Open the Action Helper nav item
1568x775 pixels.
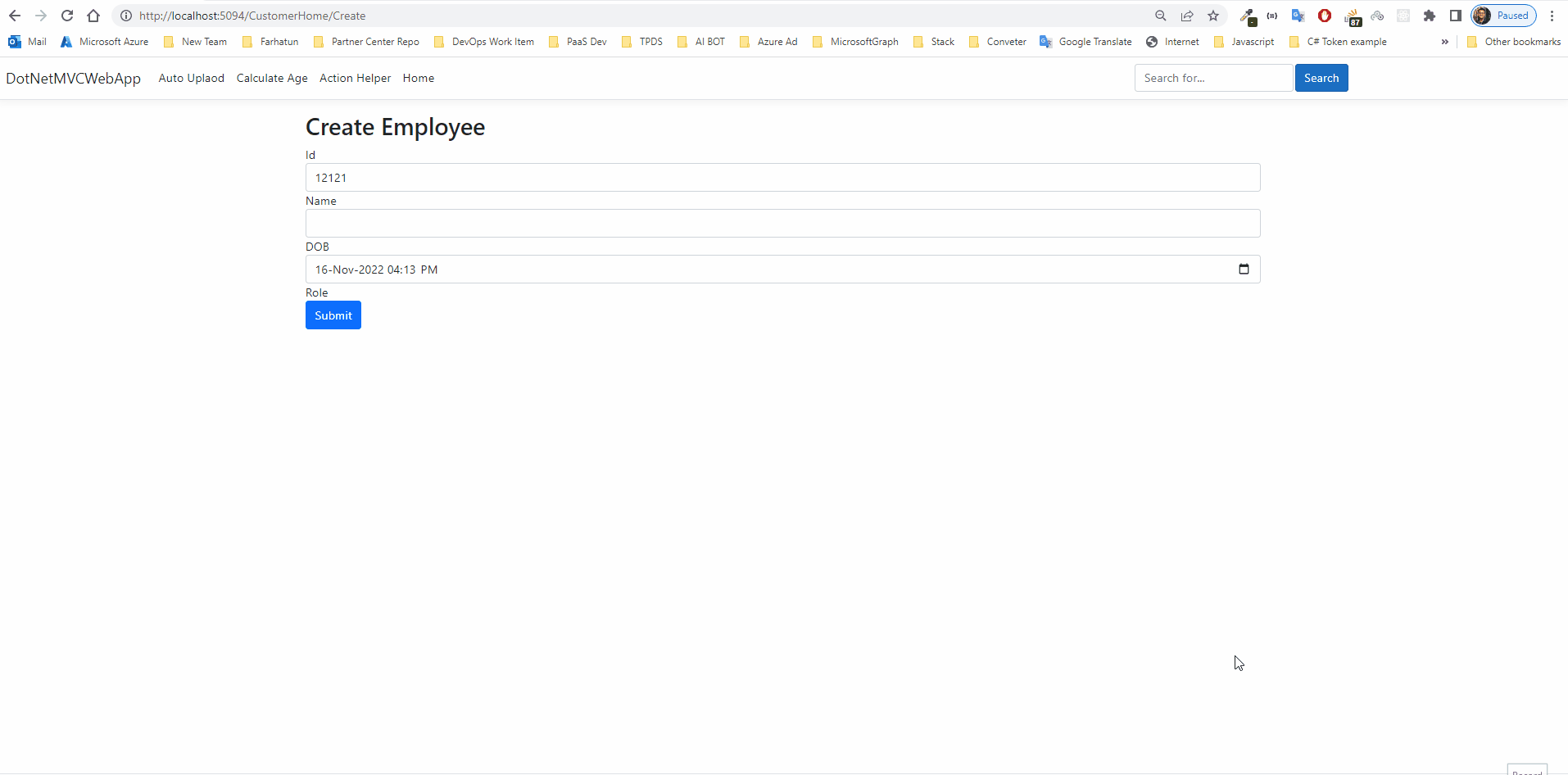[356, 78]
